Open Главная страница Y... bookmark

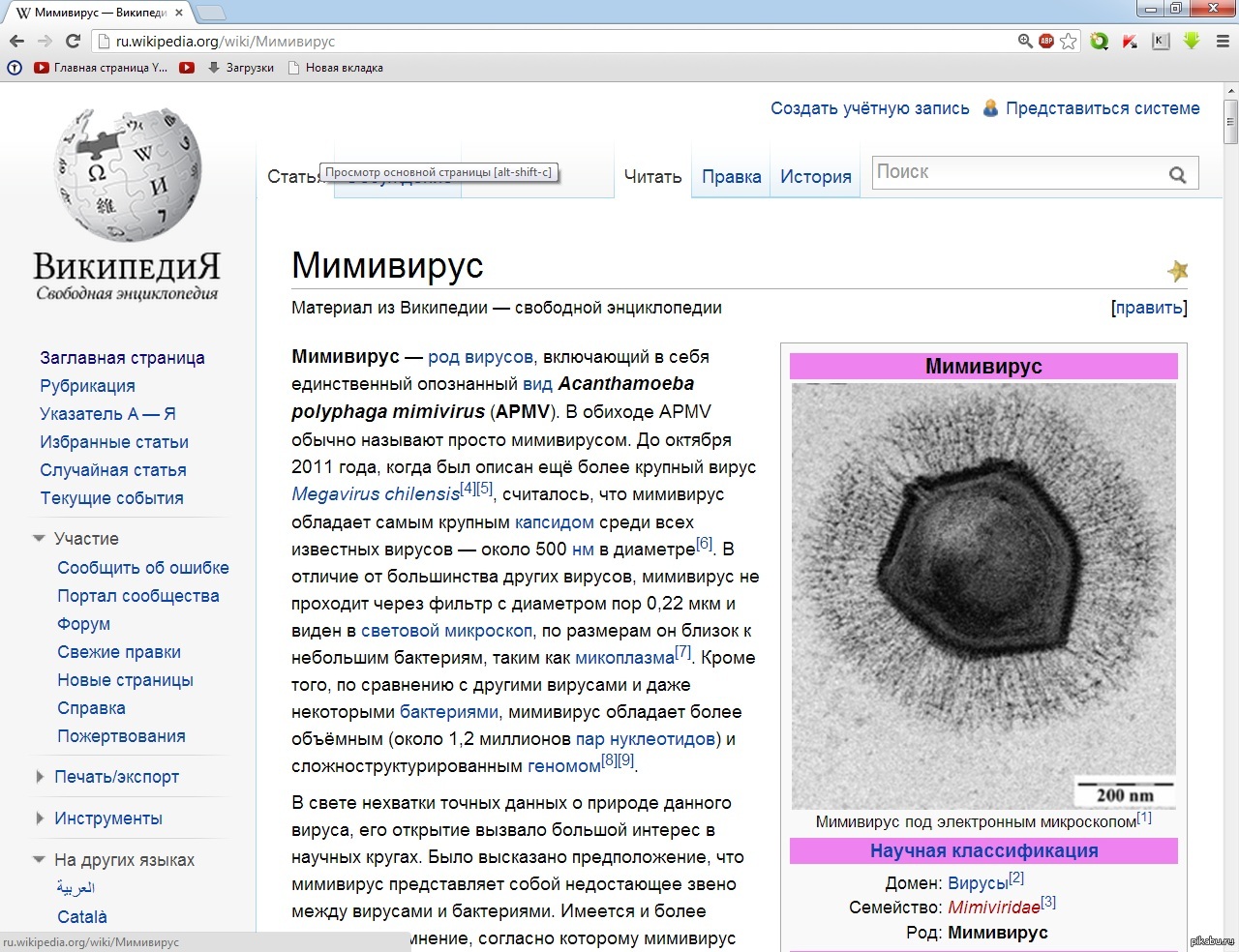click(x=101, y=68)
